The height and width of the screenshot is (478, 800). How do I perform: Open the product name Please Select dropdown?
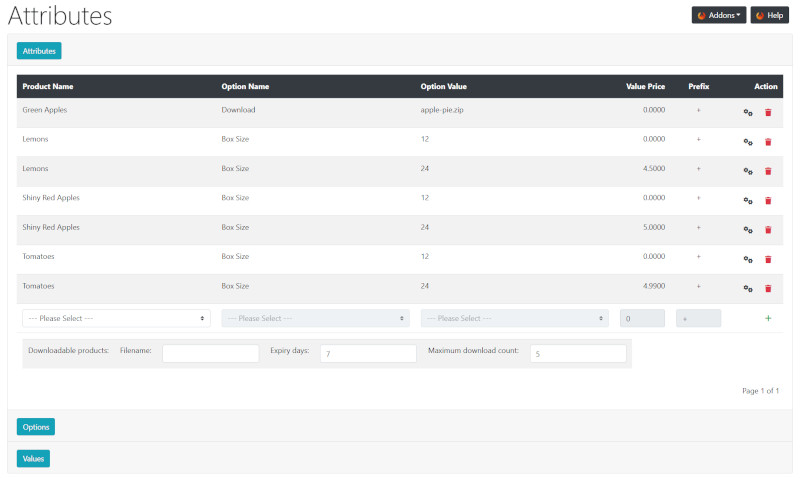pyautogui.click(x=116, y=318)
